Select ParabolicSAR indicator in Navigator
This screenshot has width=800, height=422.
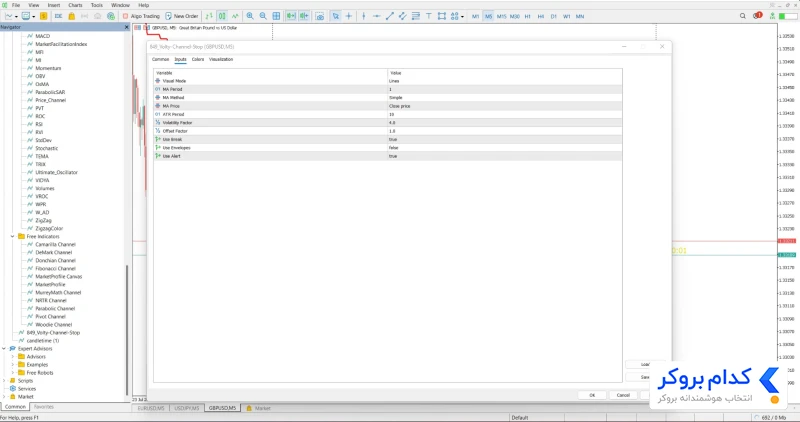pos(50,92)
